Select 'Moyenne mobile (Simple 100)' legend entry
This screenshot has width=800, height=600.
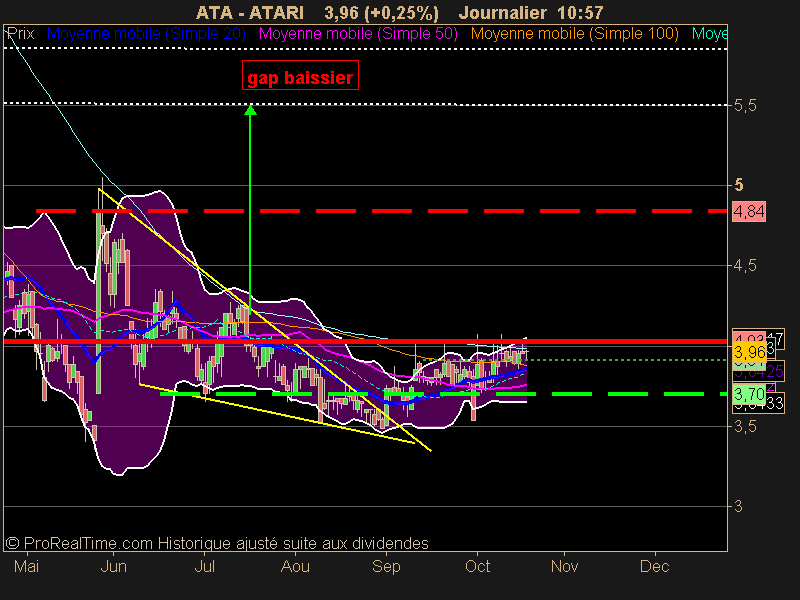[x=574, y=34]
